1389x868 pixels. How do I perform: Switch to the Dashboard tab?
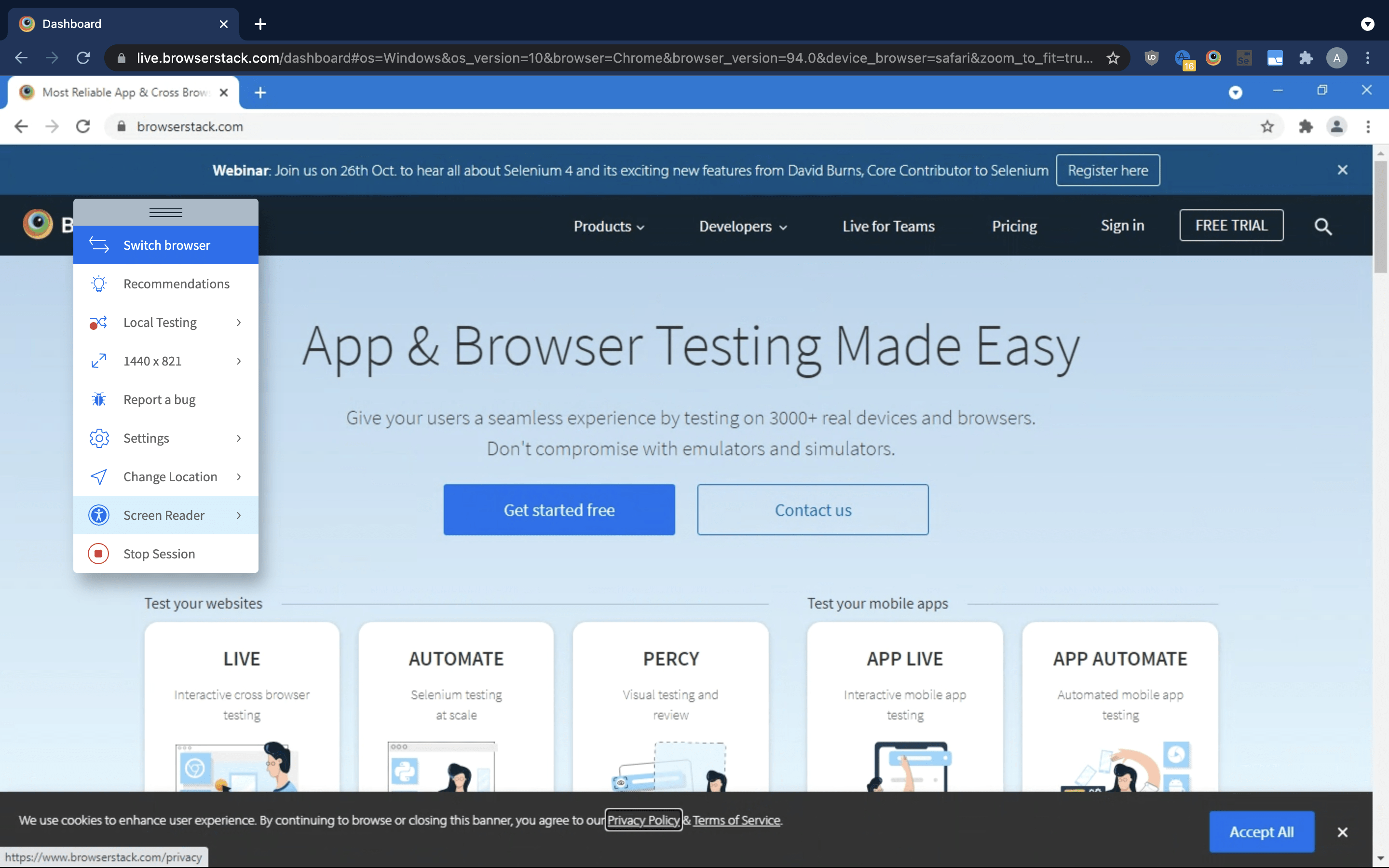coord(71,24)
